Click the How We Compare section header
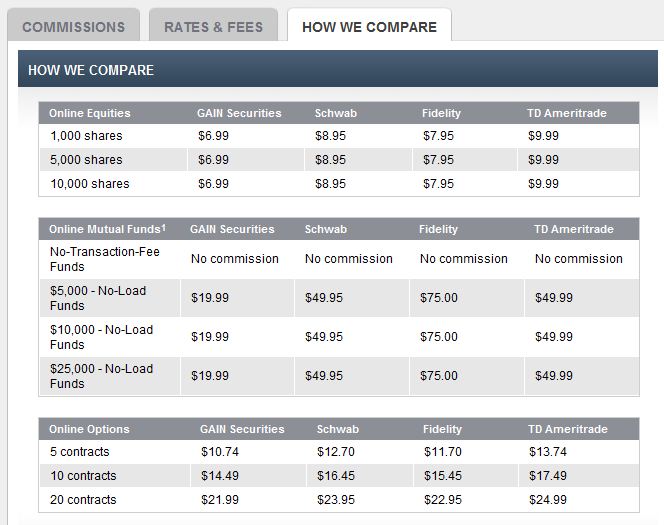This screenshot has width=664, height=525. [91, 71]
